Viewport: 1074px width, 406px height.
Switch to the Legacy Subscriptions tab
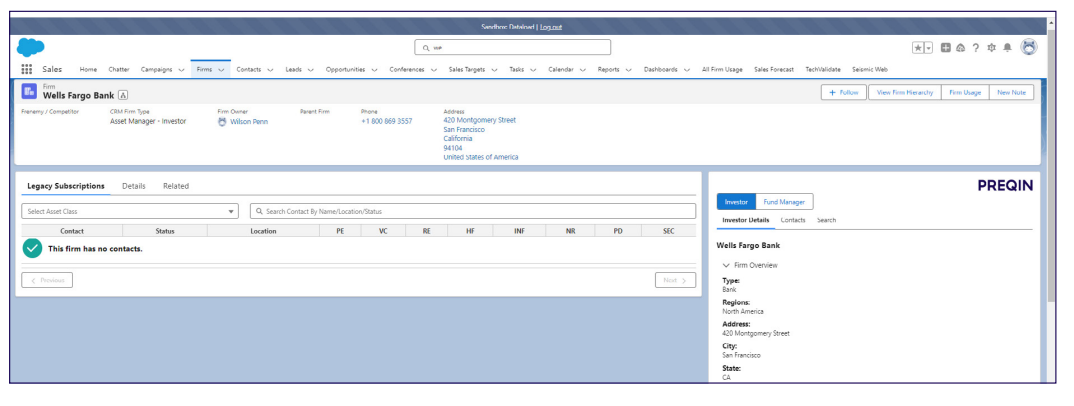pos(66,186)
